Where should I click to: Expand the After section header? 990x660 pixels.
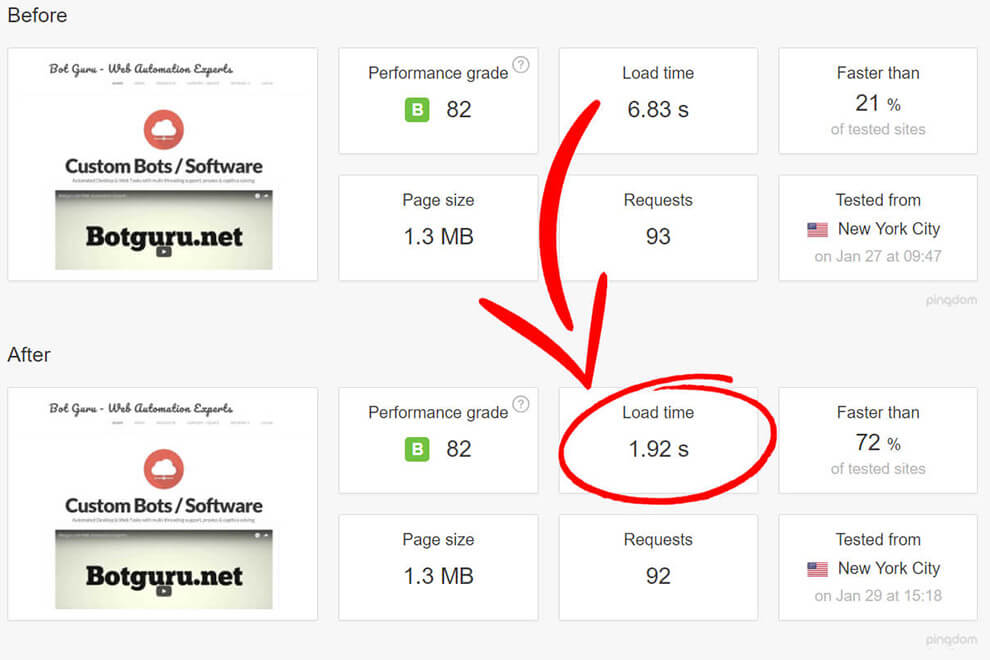point(28,354)
